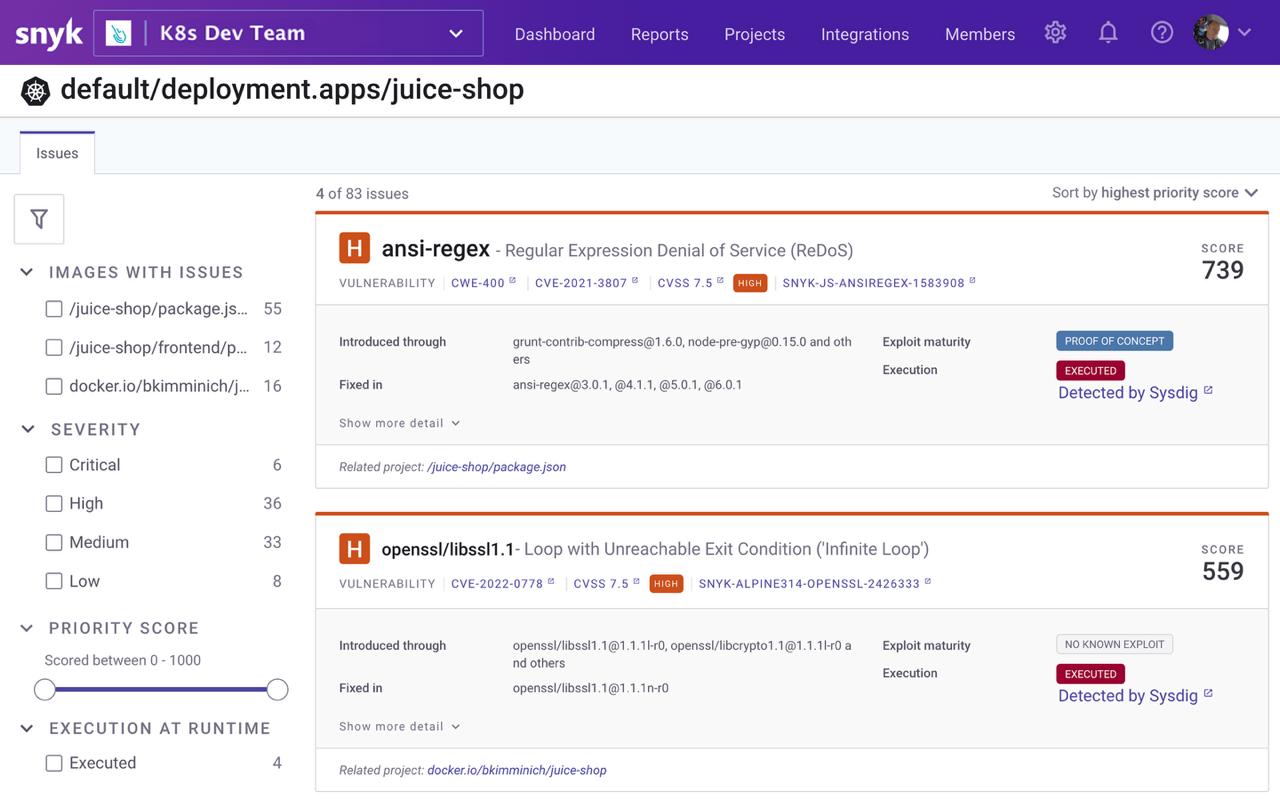Open the notifications bell
1280x800 pixels.
[x=1108, y=33]
